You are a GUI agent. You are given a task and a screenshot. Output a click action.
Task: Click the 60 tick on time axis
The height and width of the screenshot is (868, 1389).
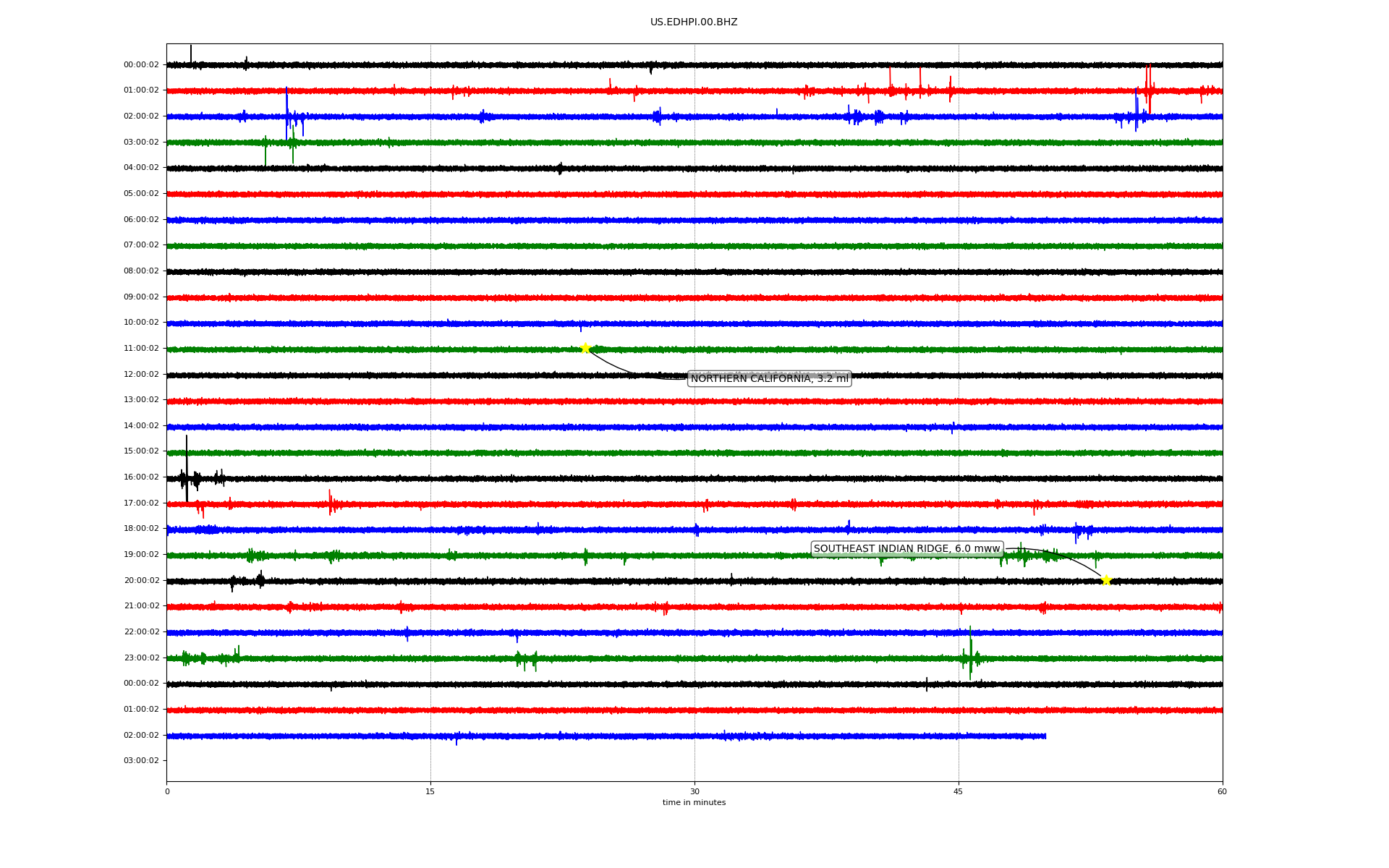(1222, 791)
